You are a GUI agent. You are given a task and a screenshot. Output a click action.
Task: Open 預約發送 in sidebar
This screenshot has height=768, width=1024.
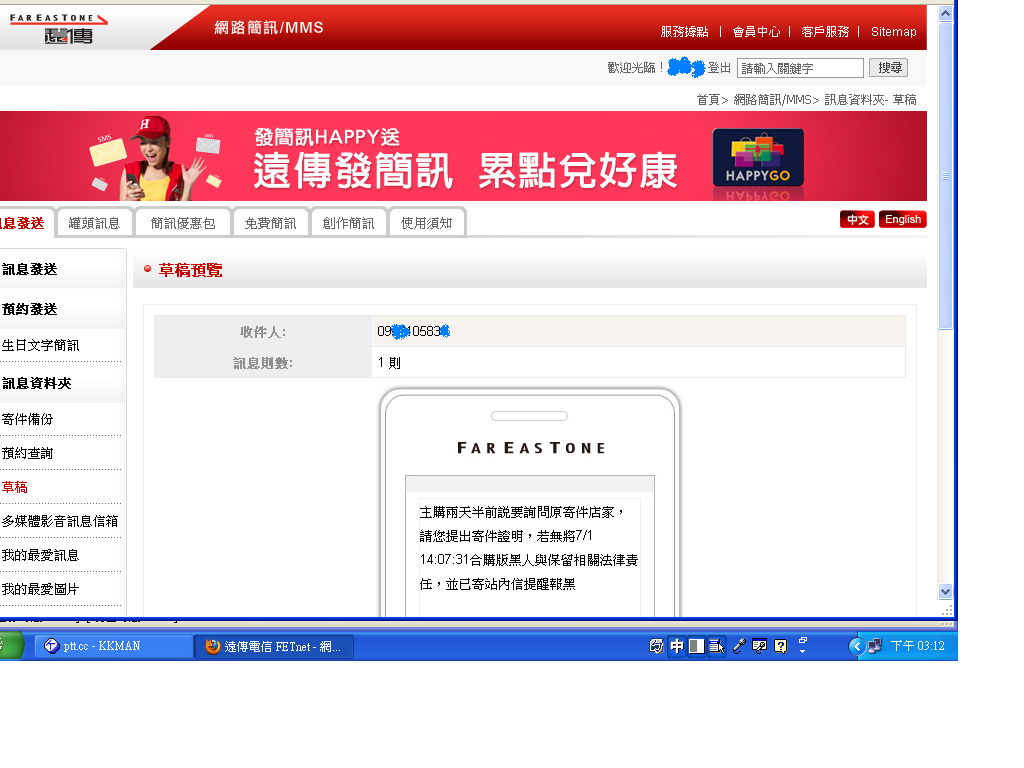click(30, 309)
